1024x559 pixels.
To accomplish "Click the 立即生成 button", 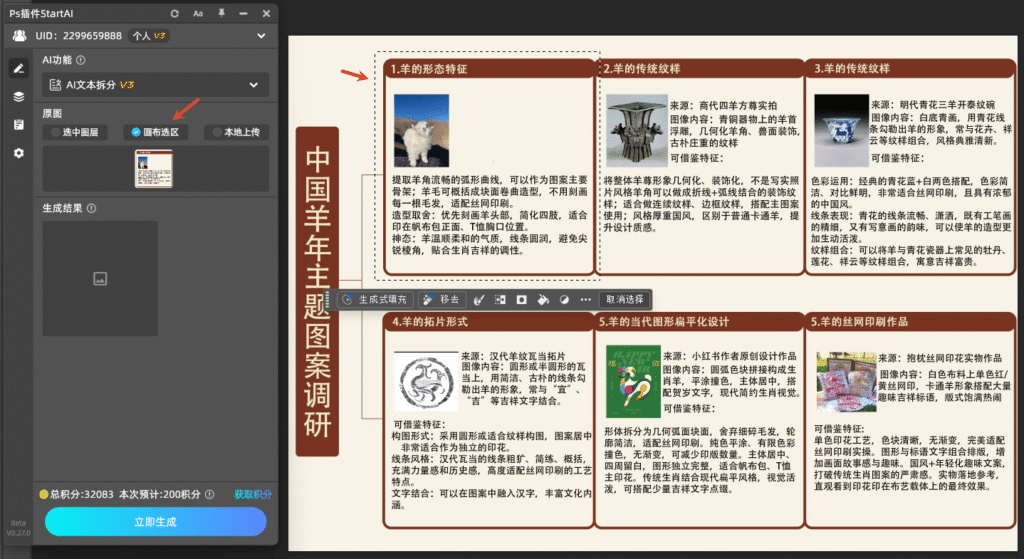I will (155, 522).
